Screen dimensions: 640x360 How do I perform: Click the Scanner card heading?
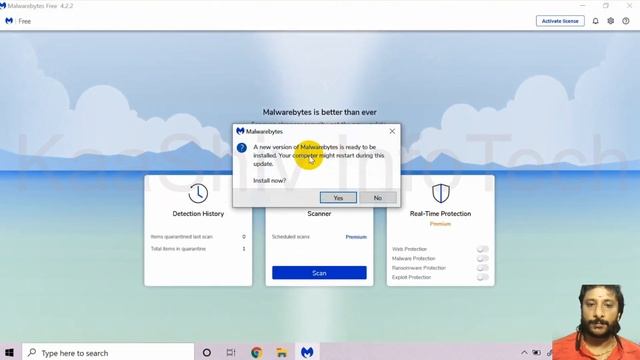(x=319, y=213)
